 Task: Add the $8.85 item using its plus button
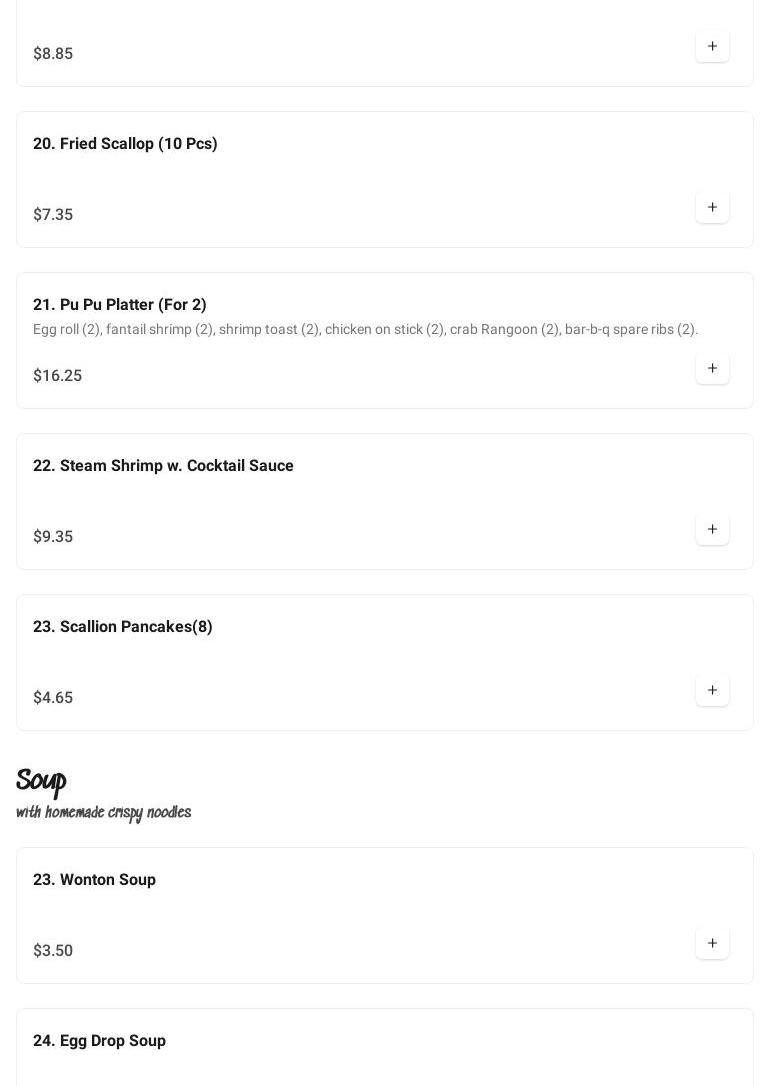tap(712, 47)
